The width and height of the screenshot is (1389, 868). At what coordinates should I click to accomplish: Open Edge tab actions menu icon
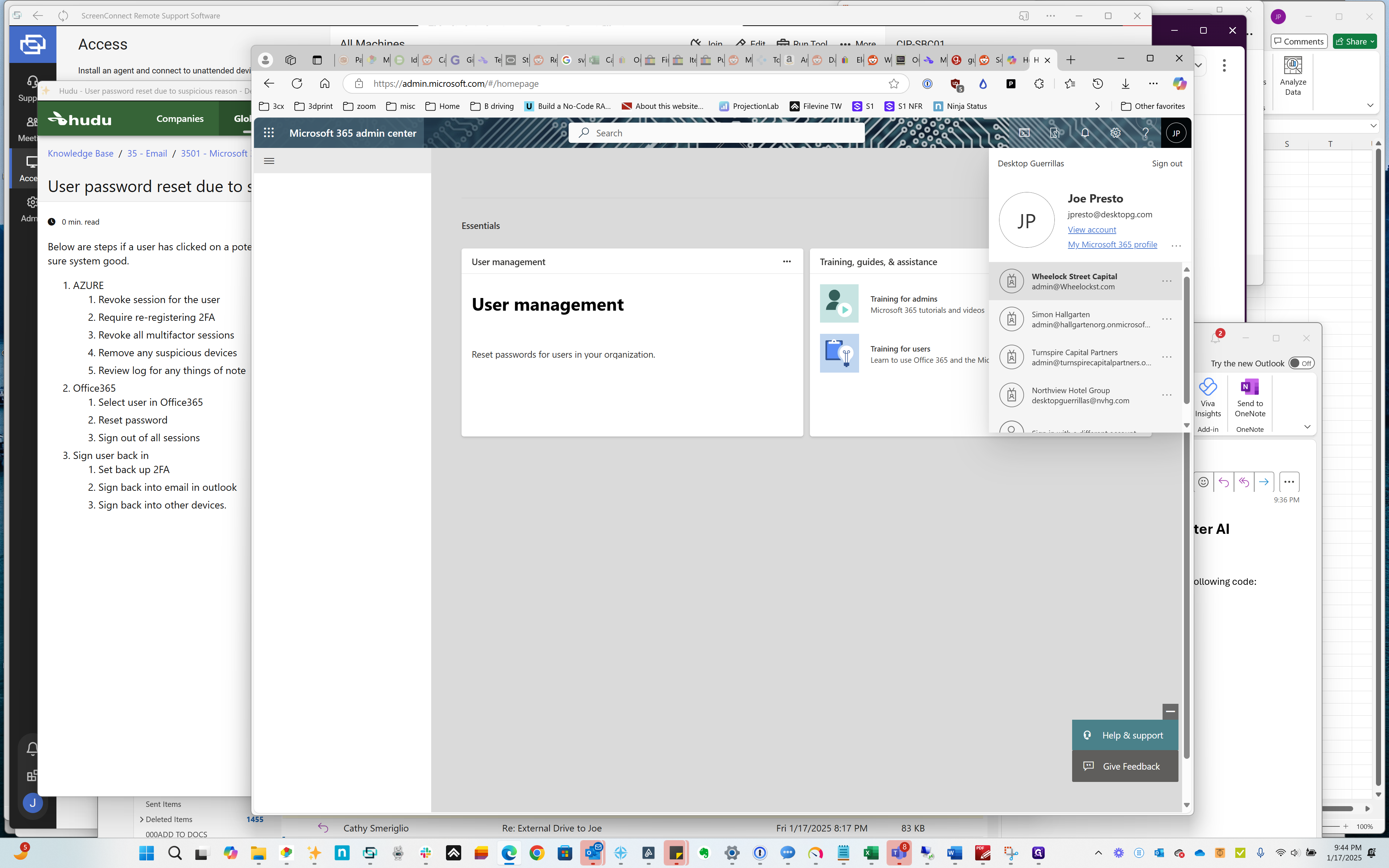click(317, 60)
